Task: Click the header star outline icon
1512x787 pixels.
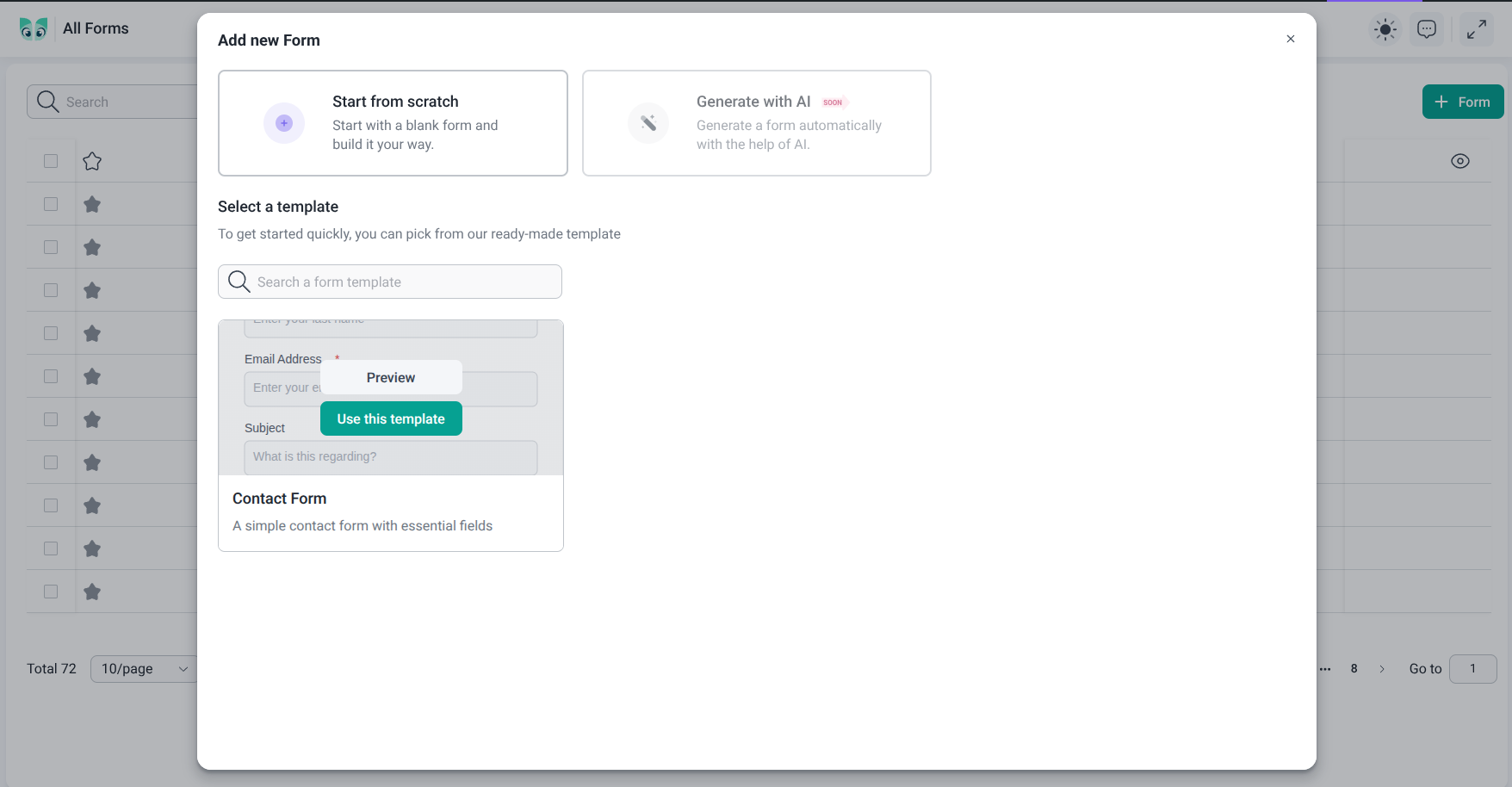Action: (x=92, y=161)
